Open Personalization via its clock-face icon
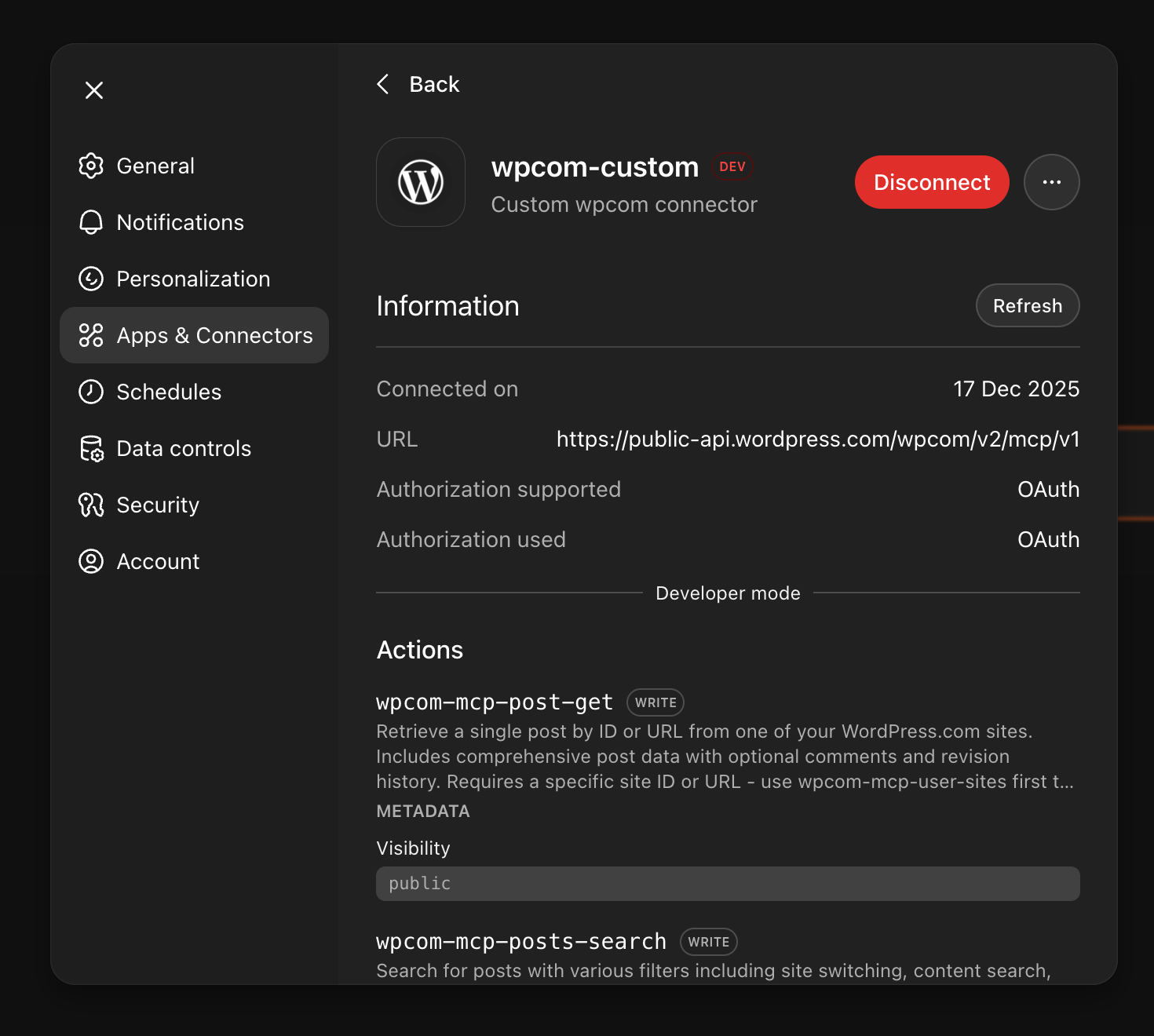Screen dimensions: 1154x1036 91,279
